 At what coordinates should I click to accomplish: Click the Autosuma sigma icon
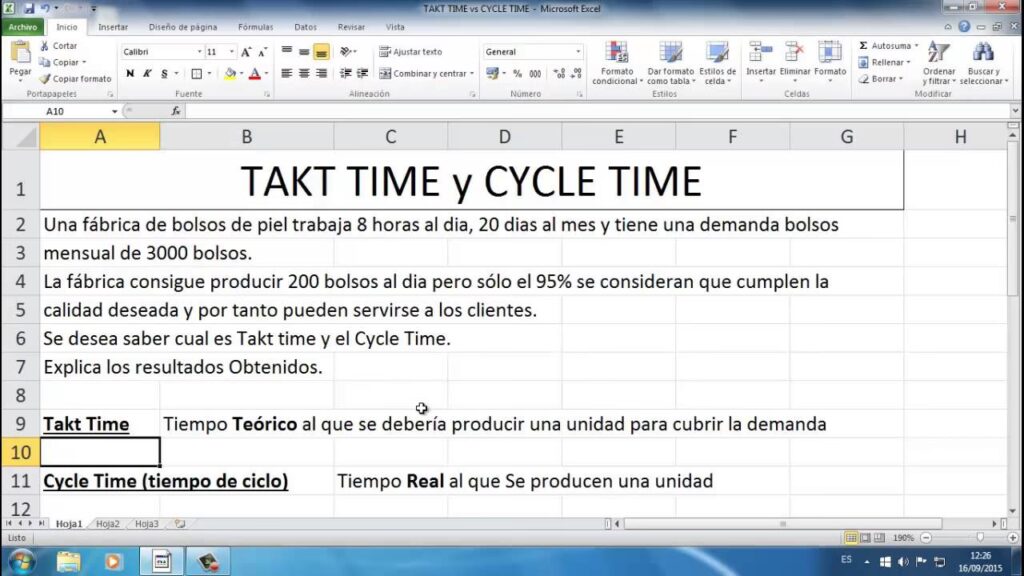(x=864, y=46)
